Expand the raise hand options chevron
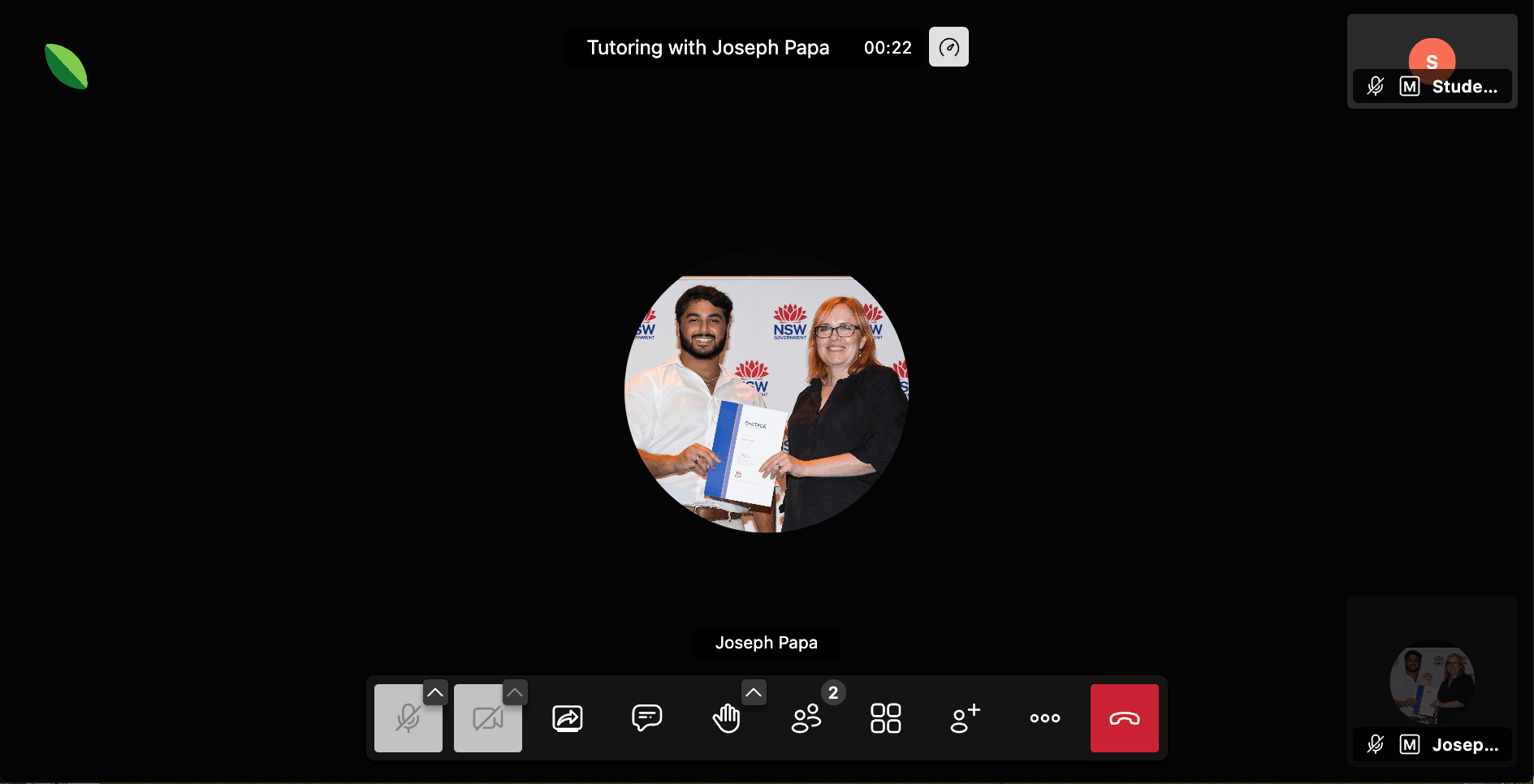Image resolution: width=1534 pixels, height=784 pixels. point(753,692)
